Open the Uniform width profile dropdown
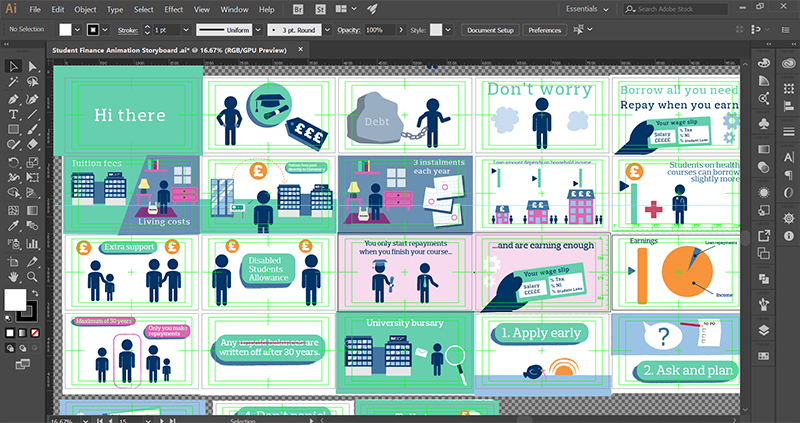 pos(258,30)
